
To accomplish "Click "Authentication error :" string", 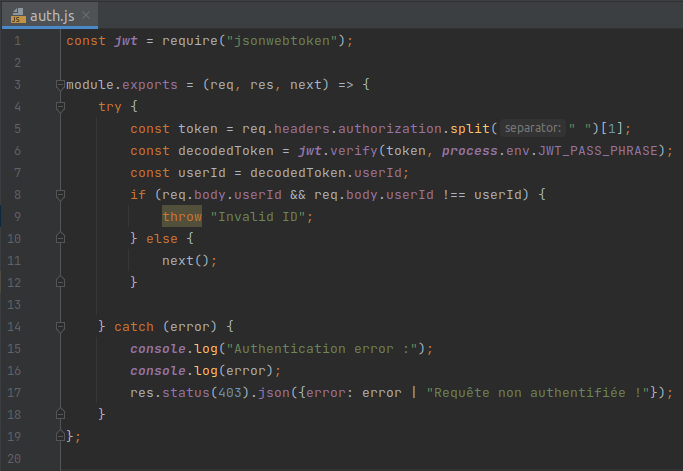I will 322,349.
